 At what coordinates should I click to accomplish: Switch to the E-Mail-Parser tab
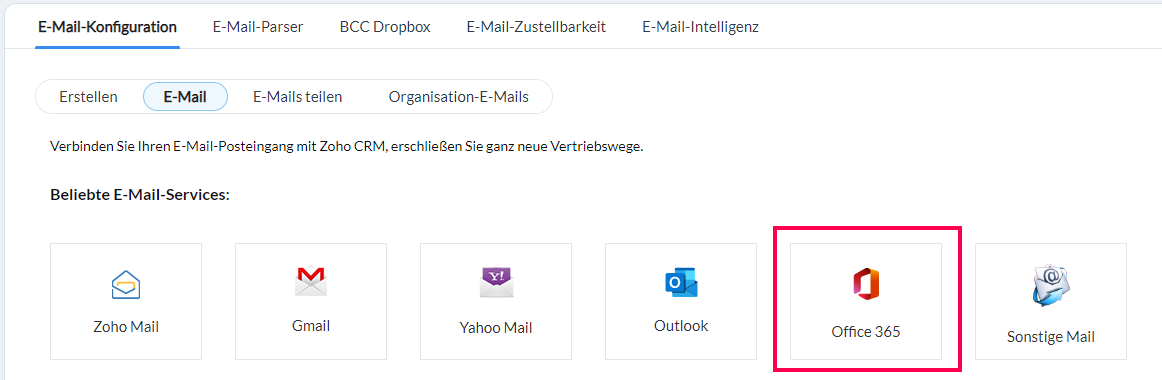point(258,27)
